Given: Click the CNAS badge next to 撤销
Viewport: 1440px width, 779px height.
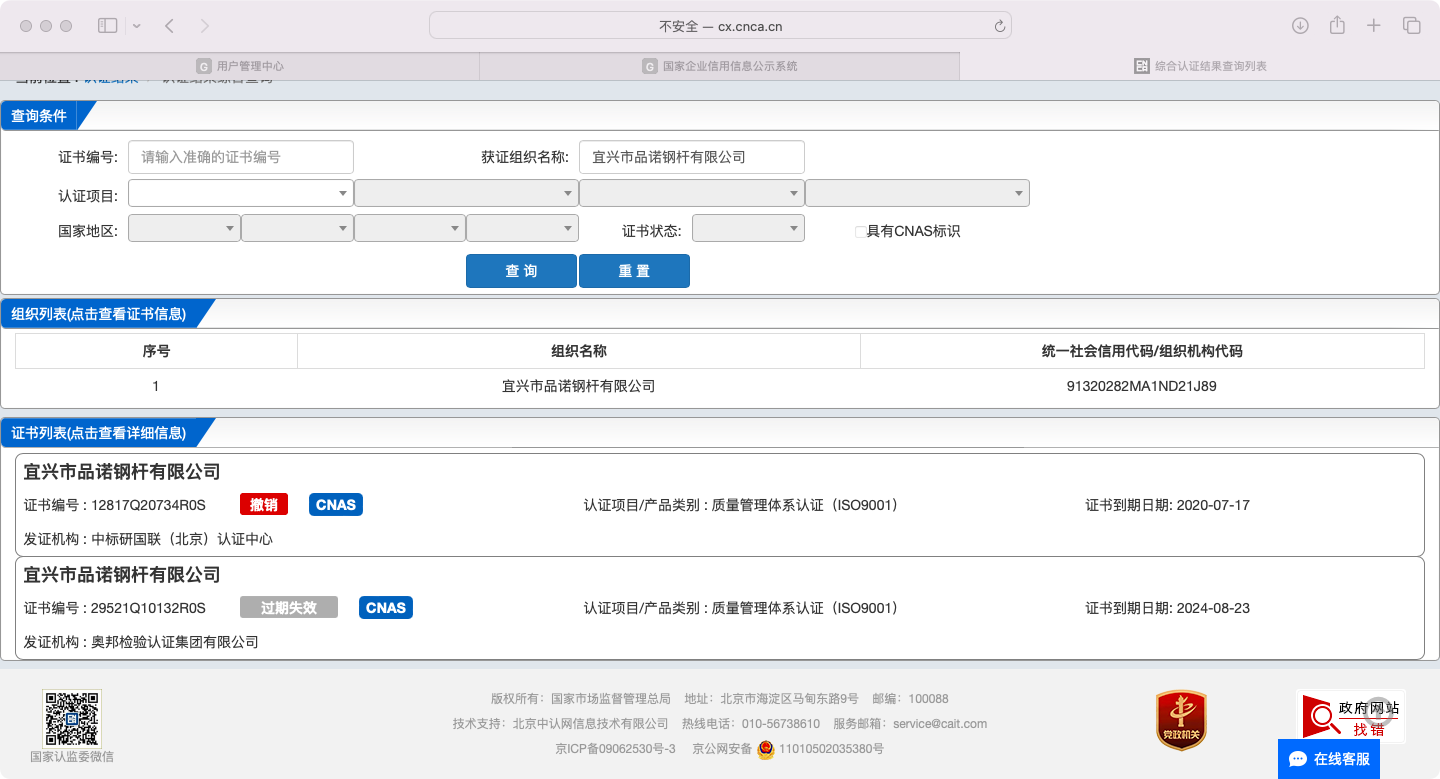Looking at the screenshot, I should click(336, 505).
